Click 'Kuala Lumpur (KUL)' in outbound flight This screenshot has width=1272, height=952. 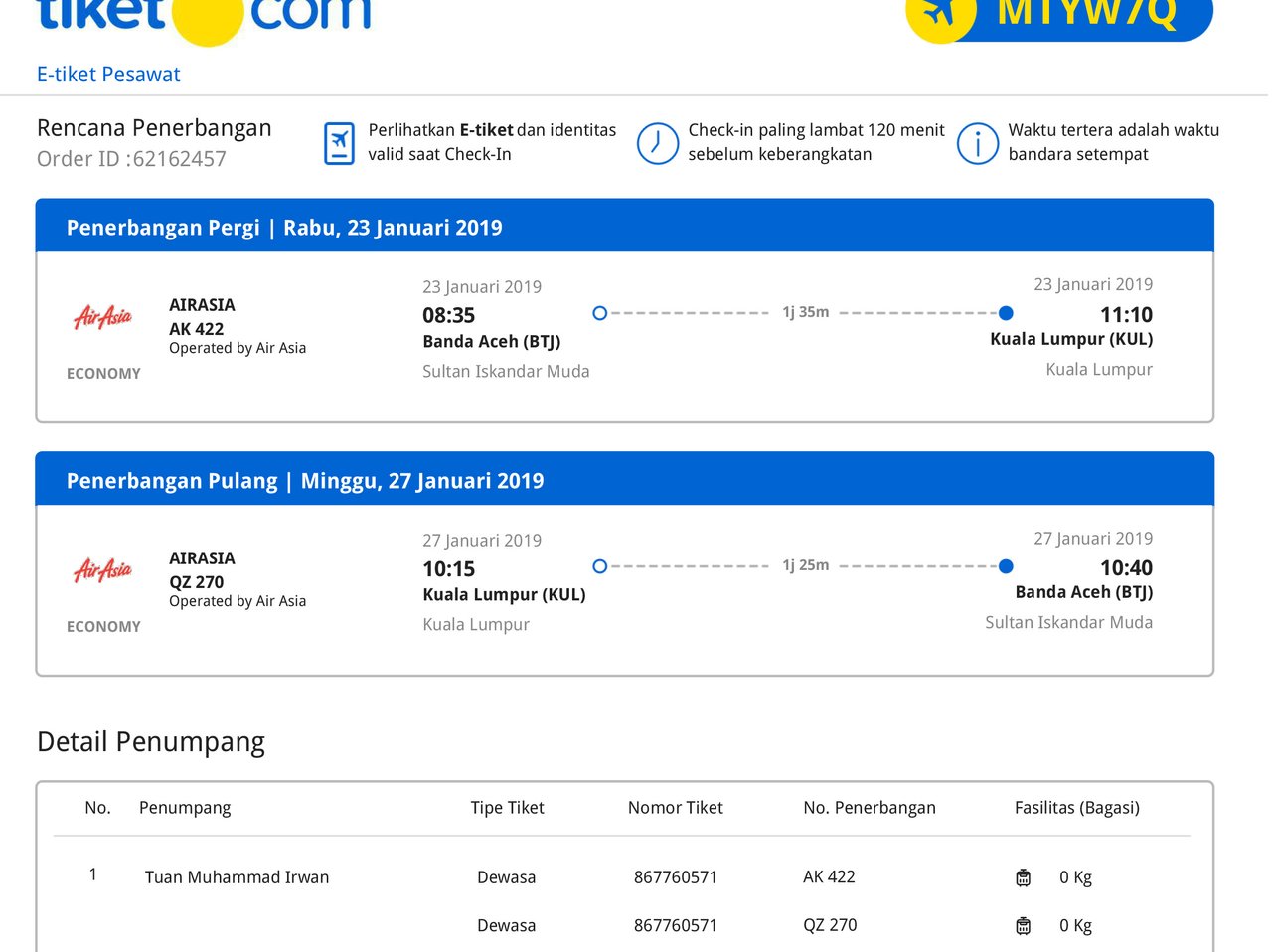click(1071, 339)
